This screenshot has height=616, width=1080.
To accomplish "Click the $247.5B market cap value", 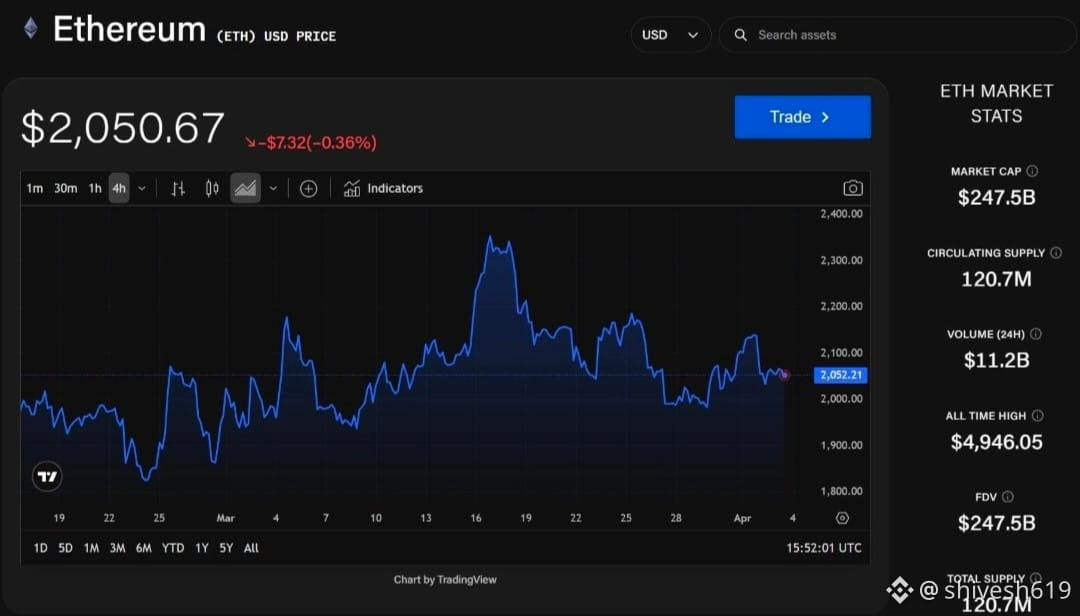I will pyautogui.click(x=997, y=198).
